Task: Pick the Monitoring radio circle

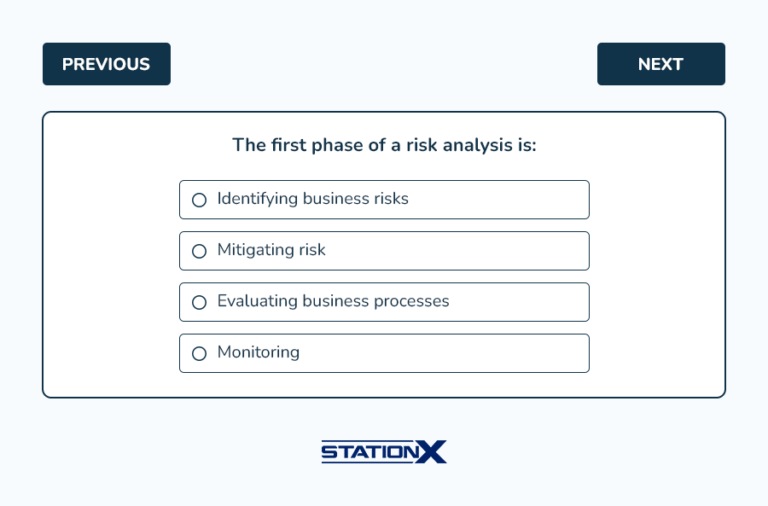Action: point(199,353)
